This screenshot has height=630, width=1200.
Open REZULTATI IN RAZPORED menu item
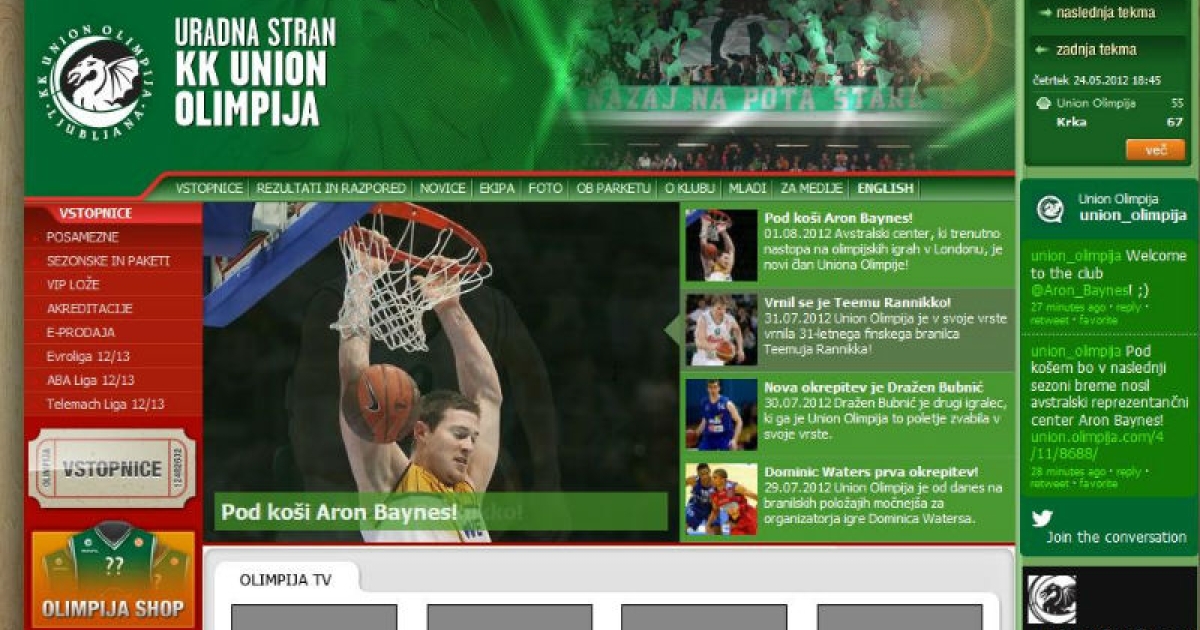pos(331,188)
